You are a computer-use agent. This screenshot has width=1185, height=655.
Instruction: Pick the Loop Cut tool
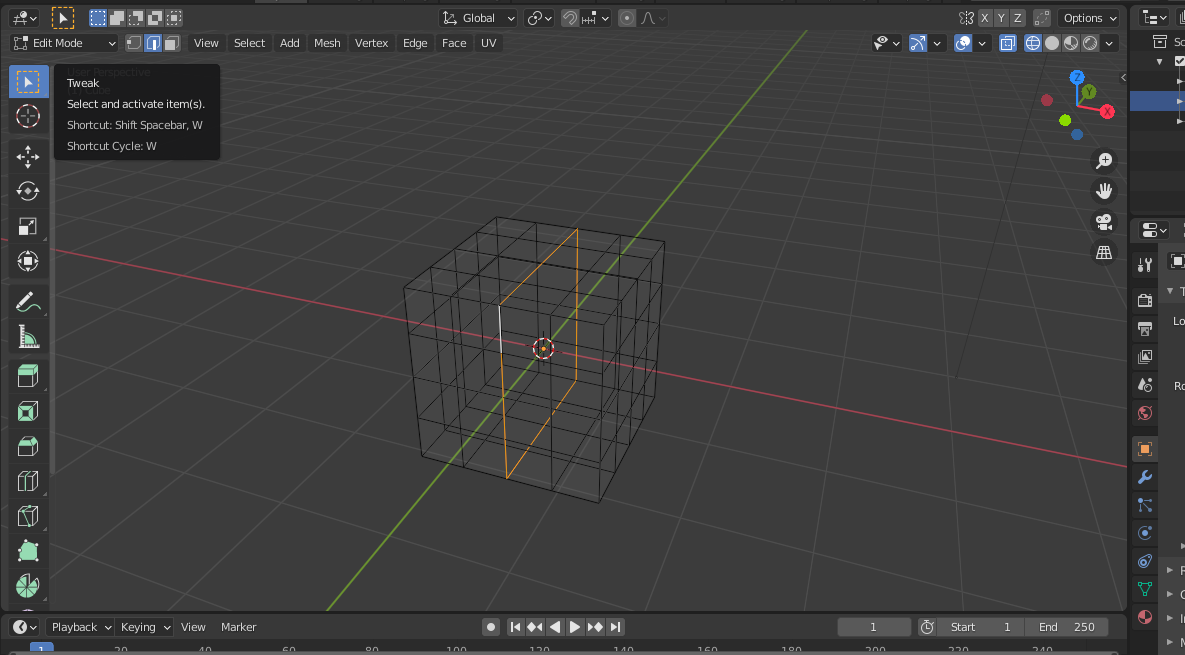28,481
